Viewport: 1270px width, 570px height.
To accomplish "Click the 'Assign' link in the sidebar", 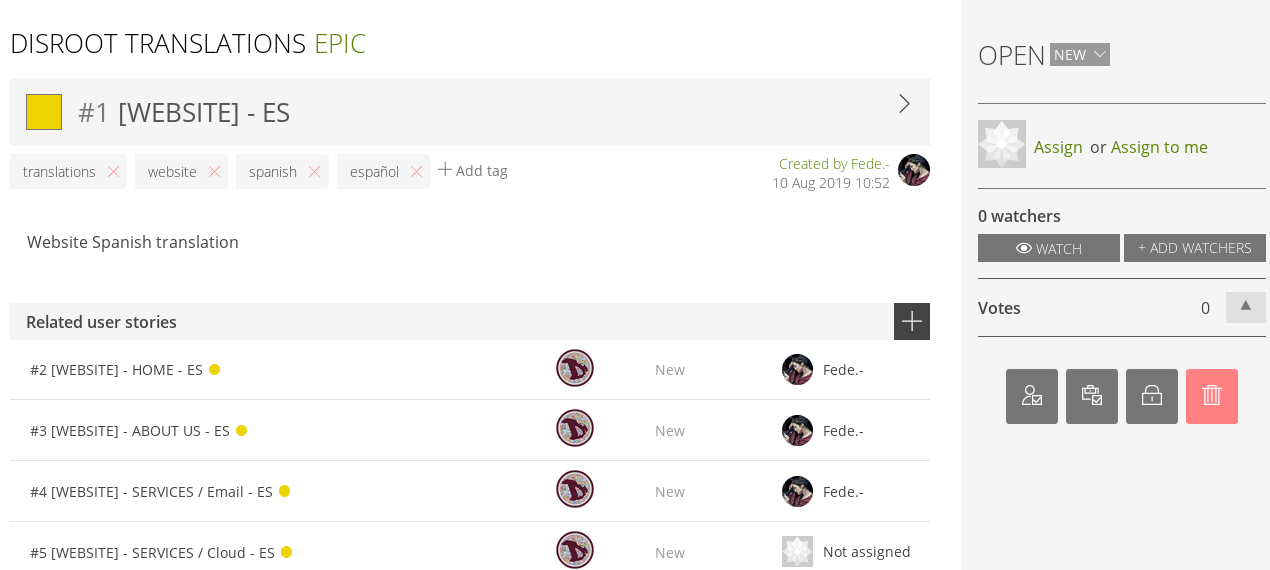I will point(1058,147).
